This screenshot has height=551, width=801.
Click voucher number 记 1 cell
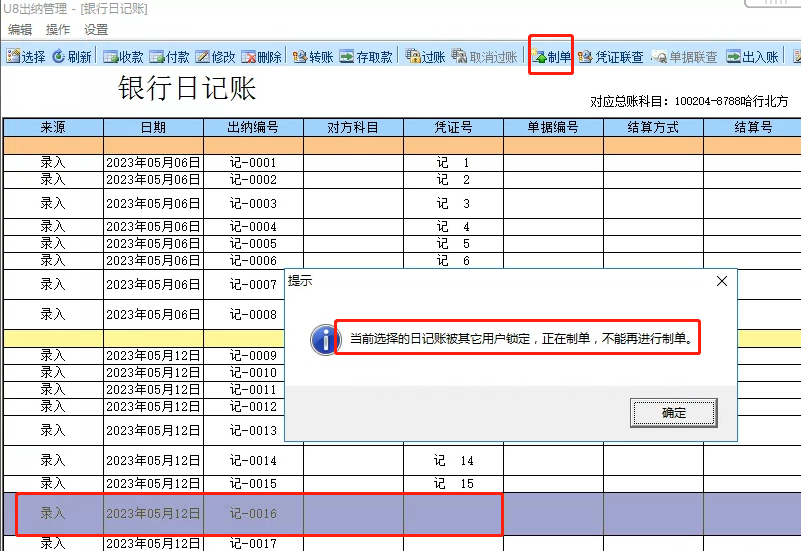(x=454, y=163)
